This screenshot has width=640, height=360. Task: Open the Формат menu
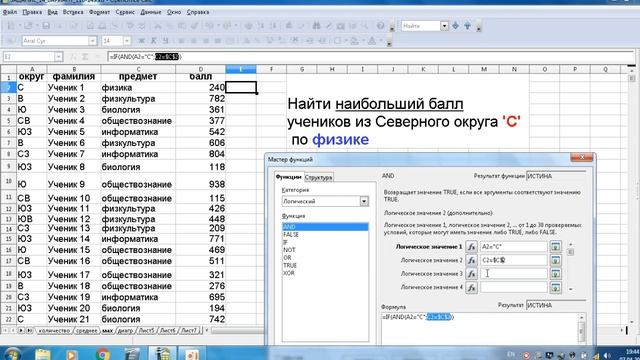pyautogui.click(x=99, y=12)
